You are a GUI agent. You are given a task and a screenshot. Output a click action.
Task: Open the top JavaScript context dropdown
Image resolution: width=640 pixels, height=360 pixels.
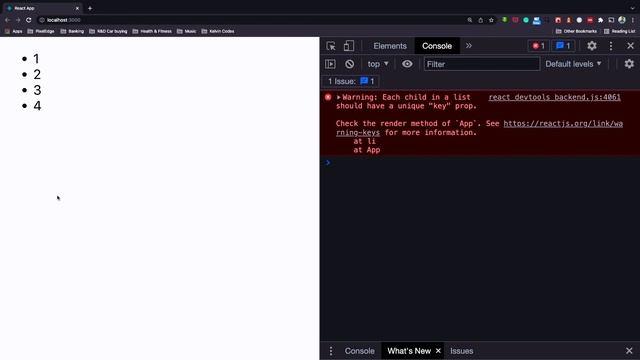click(x=378, y=64)
